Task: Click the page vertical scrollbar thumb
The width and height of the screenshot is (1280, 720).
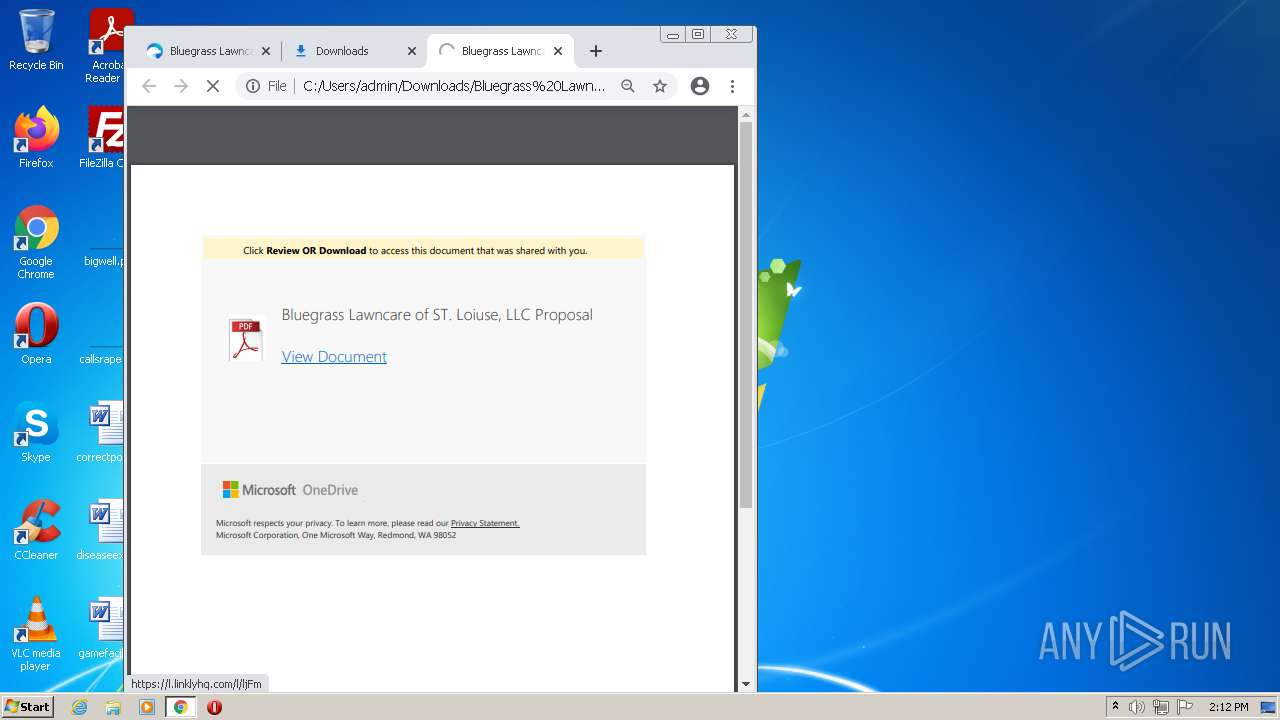Action: [746, 315]
